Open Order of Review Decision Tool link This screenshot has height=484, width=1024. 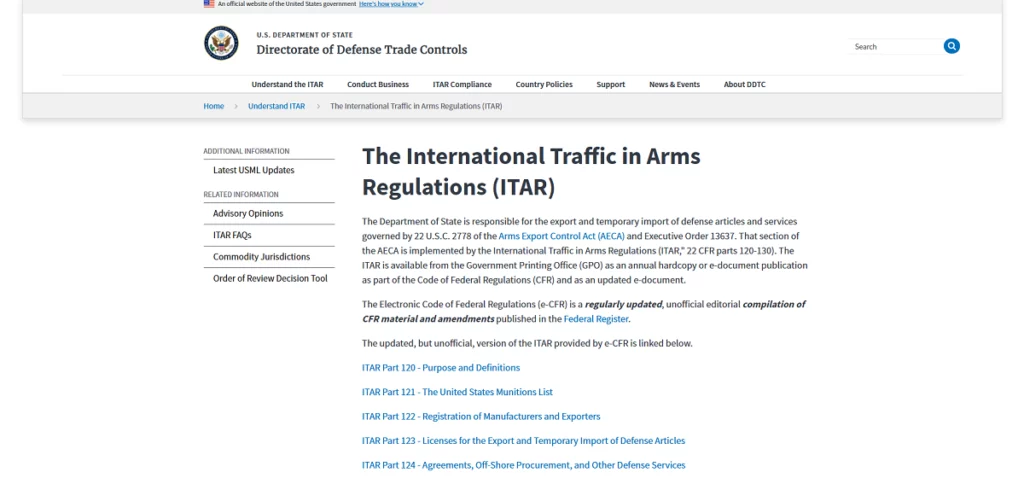point(269,278)
